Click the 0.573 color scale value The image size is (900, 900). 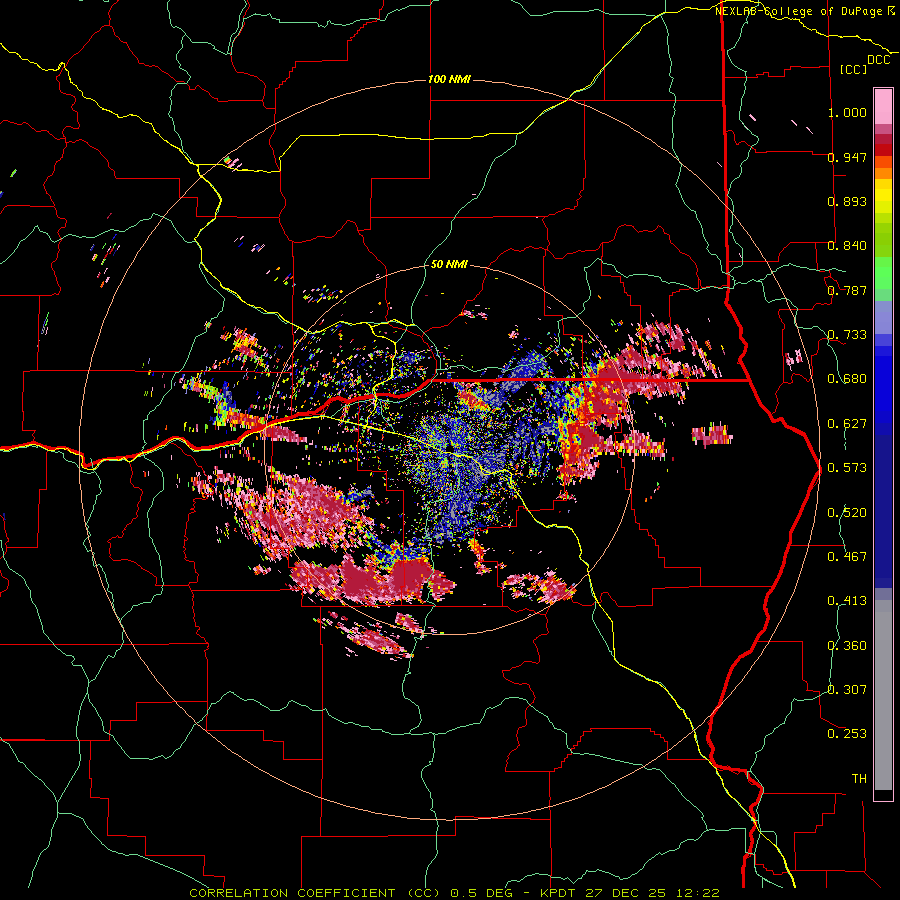click(847, 468)
